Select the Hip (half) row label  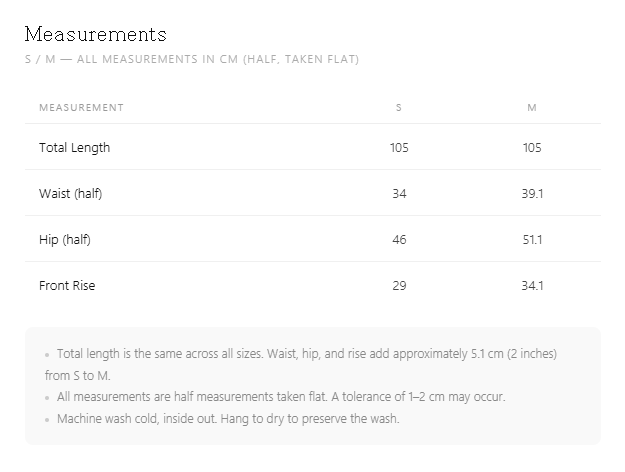click(65, 240)
